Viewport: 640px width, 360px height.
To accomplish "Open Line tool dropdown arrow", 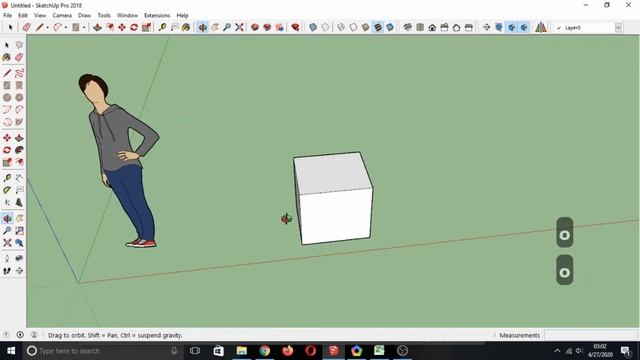I will 47,27.
